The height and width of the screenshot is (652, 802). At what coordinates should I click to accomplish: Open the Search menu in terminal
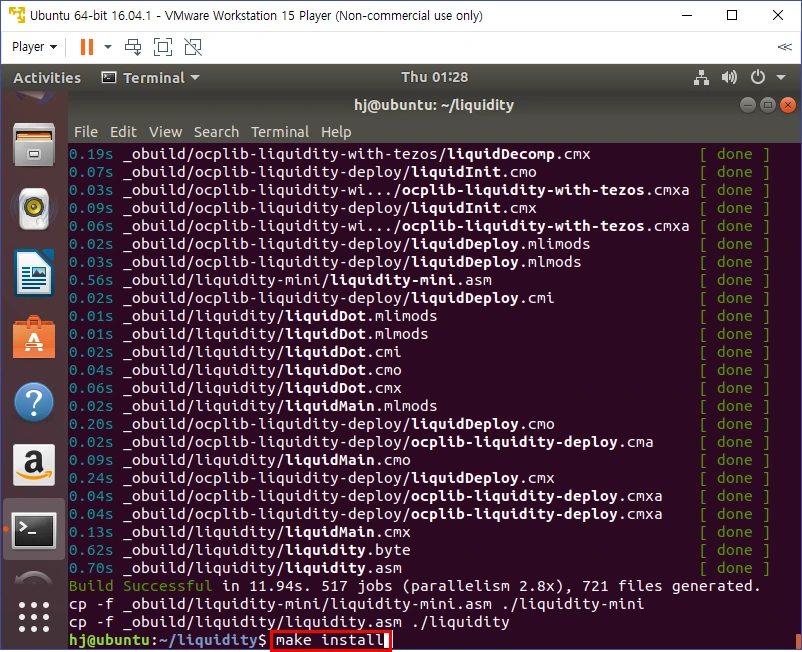216,132
